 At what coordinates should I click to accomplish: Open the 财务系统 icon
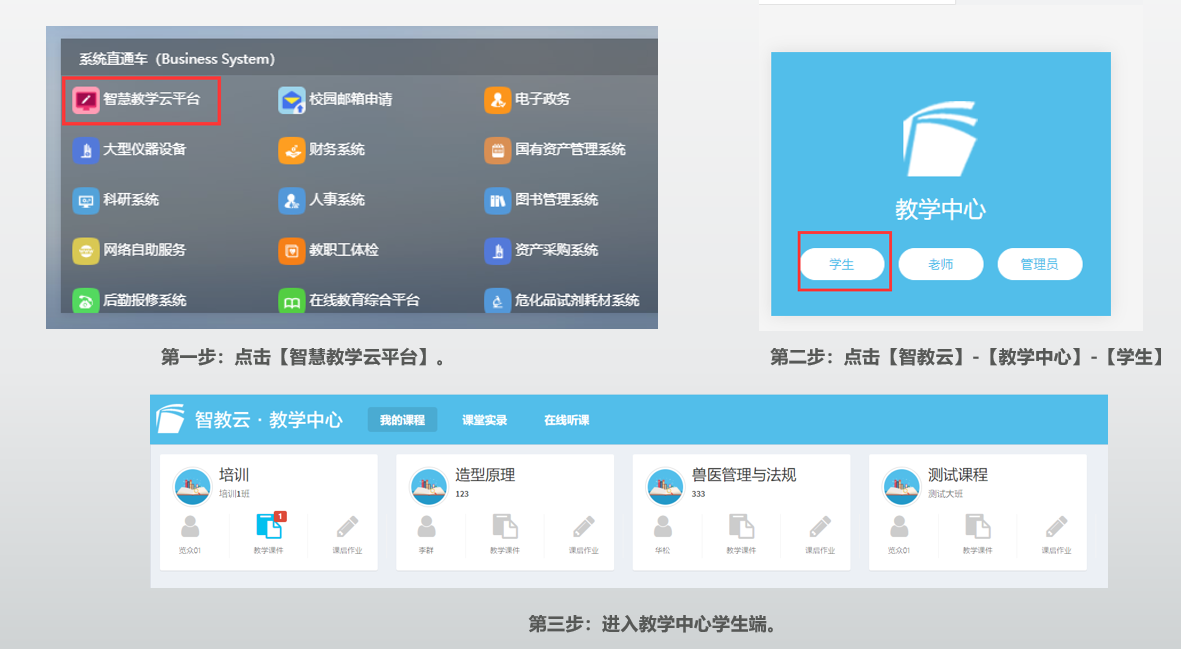pos(292,150)
